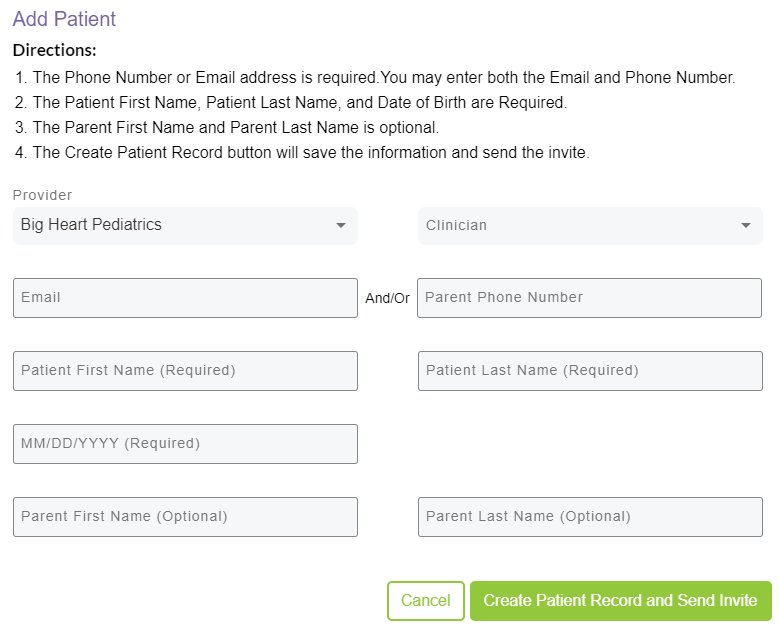Click the And/Or text between fields
Screen dimensions: 779x626
tap(387, 298)
